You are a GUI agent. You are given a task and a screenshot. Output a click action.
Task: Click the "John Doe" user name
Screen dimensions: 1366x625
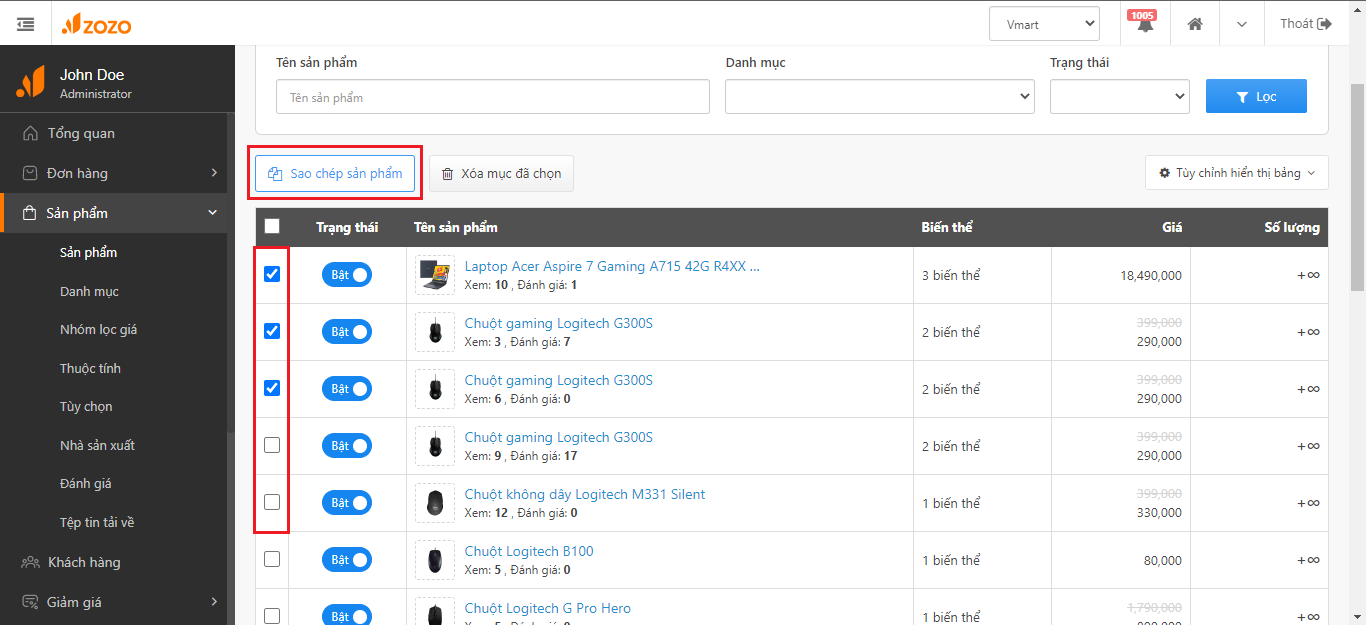(x=92, y=75)
